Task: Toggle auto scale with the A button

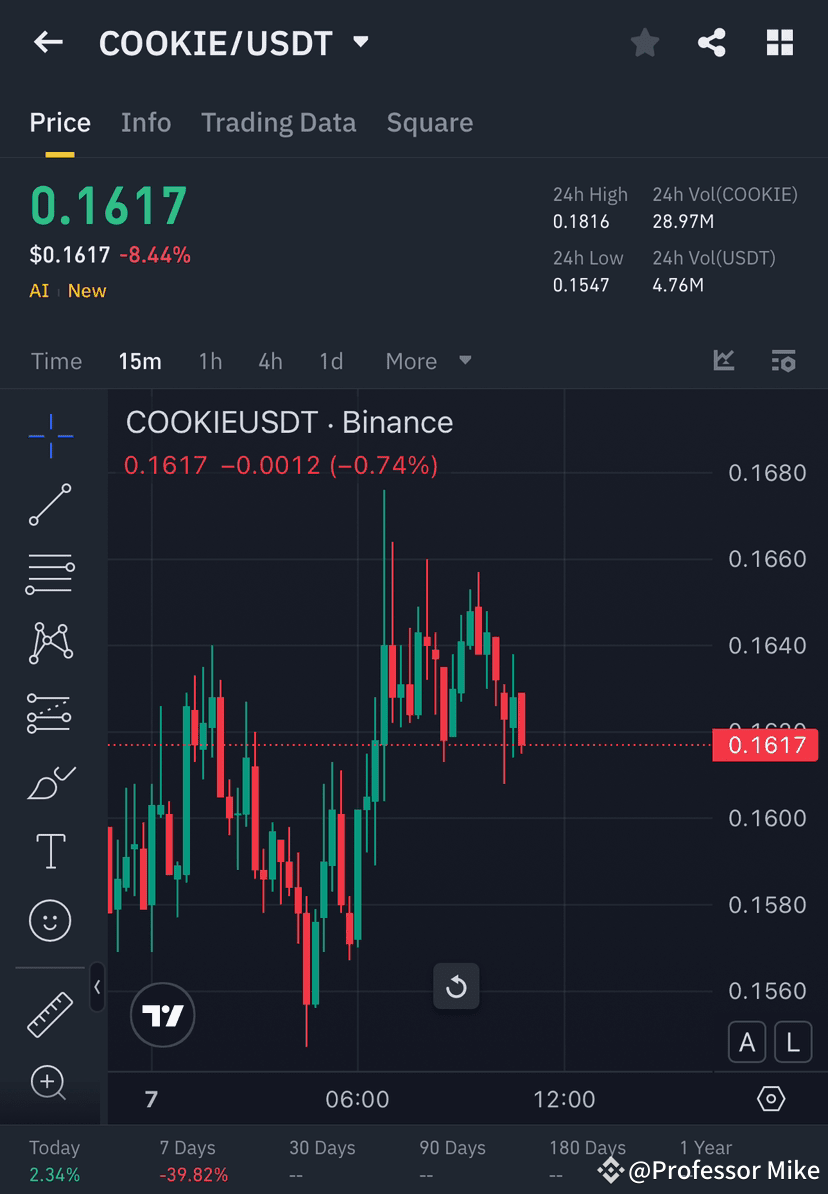Action: coord(747,1042)
